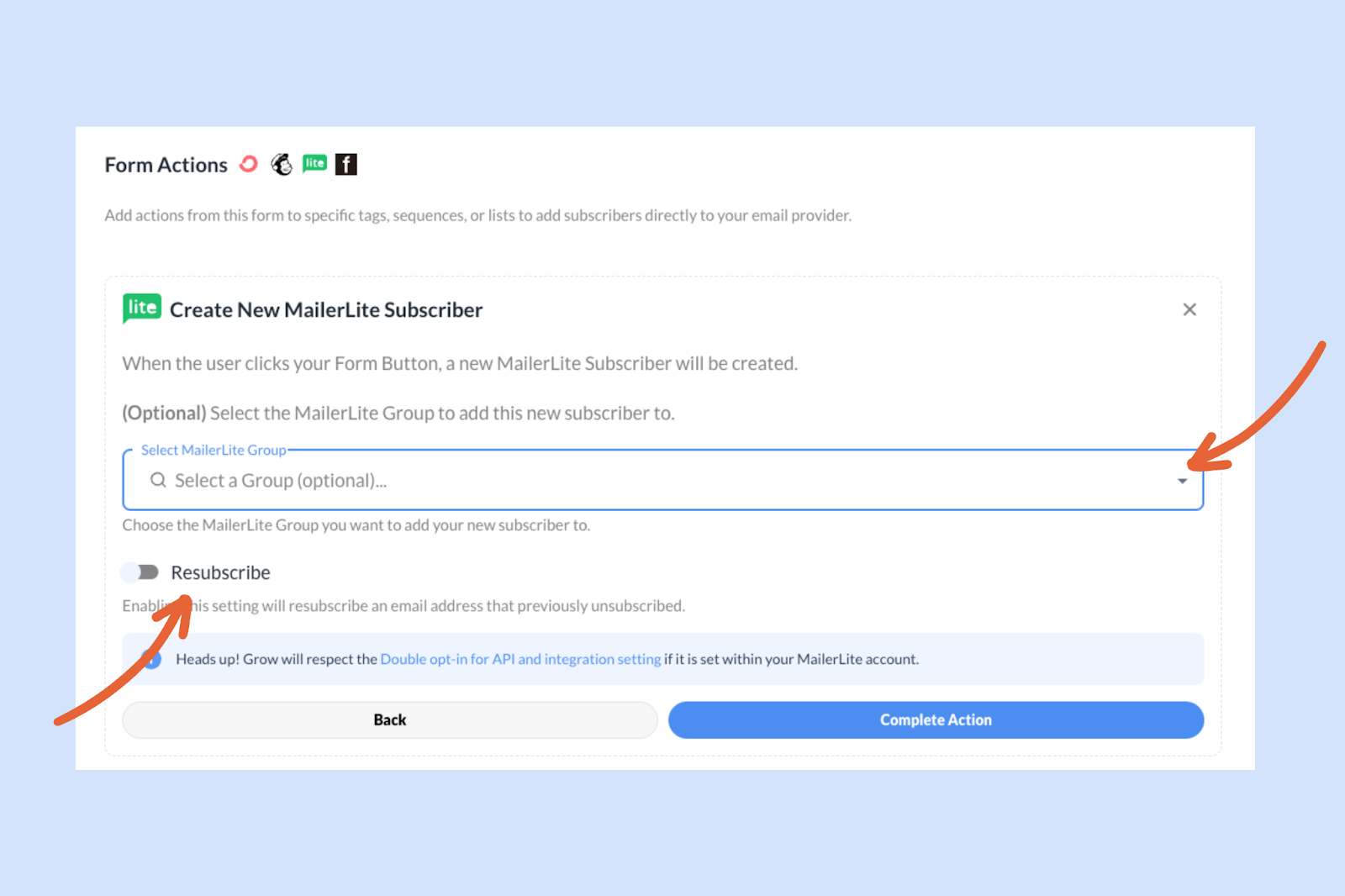Click the Create New MailerLite Subscriber title

(326, 309)
